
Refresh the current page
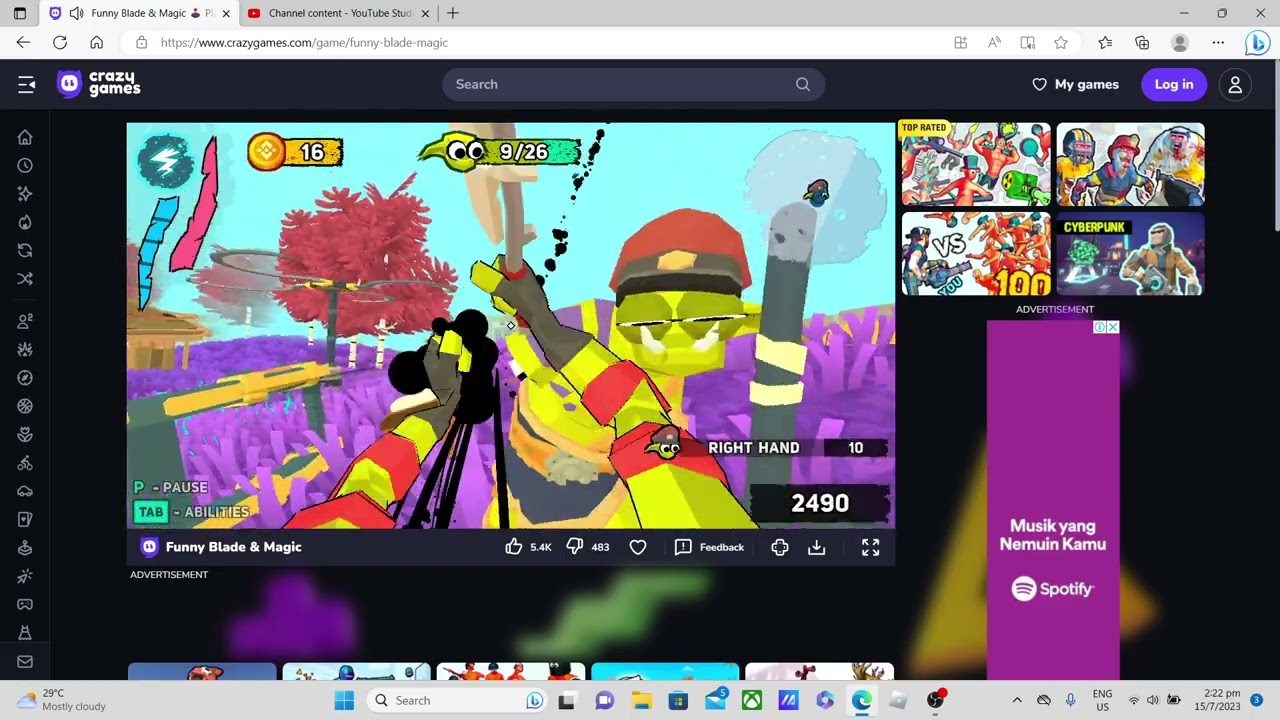[60, 42]
